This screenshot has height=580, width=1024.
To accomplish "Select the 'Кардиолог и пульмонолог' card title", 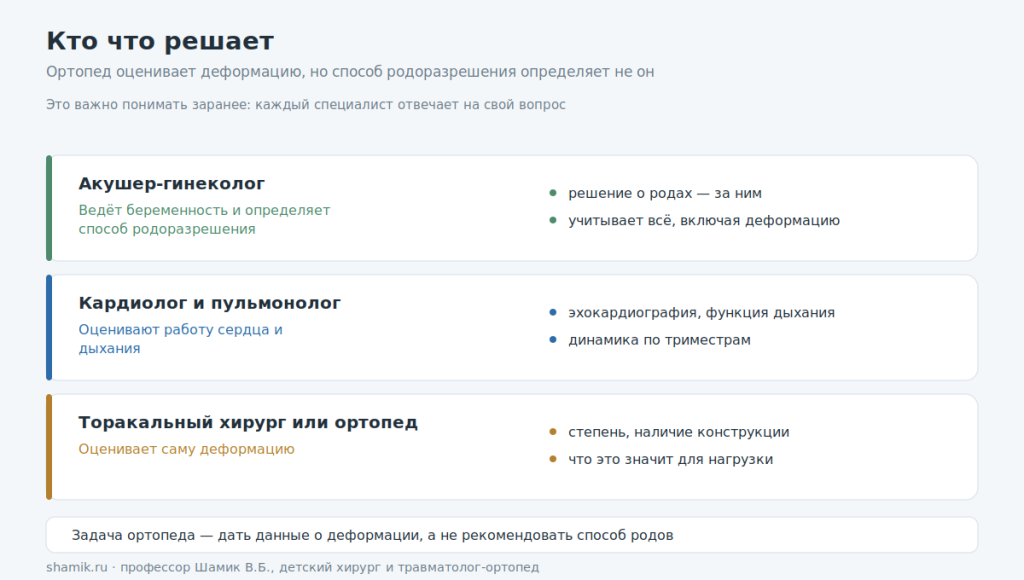I will pyautogui.click(x=210, y=303).
